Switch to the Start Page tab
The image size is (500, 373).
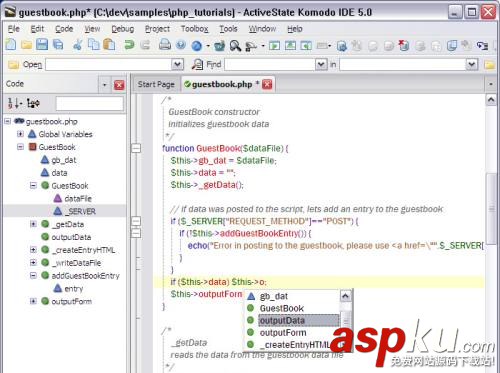coord(156,84)
